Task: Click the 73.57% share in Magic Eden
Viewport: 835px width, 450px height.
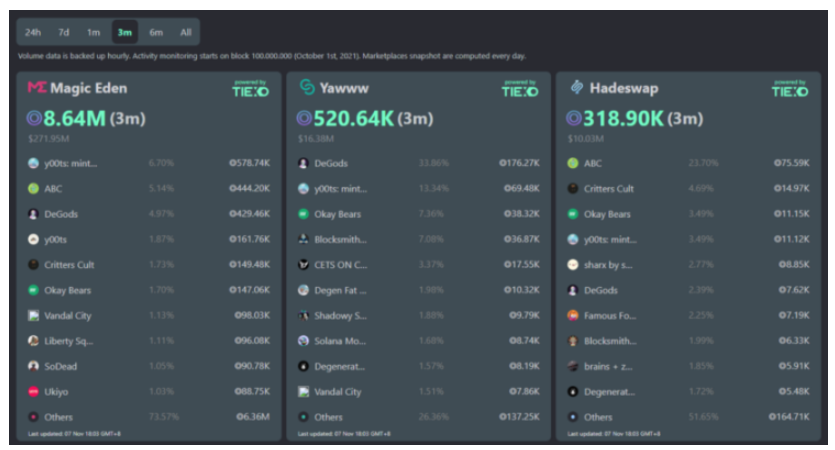Action: point(164,416)
